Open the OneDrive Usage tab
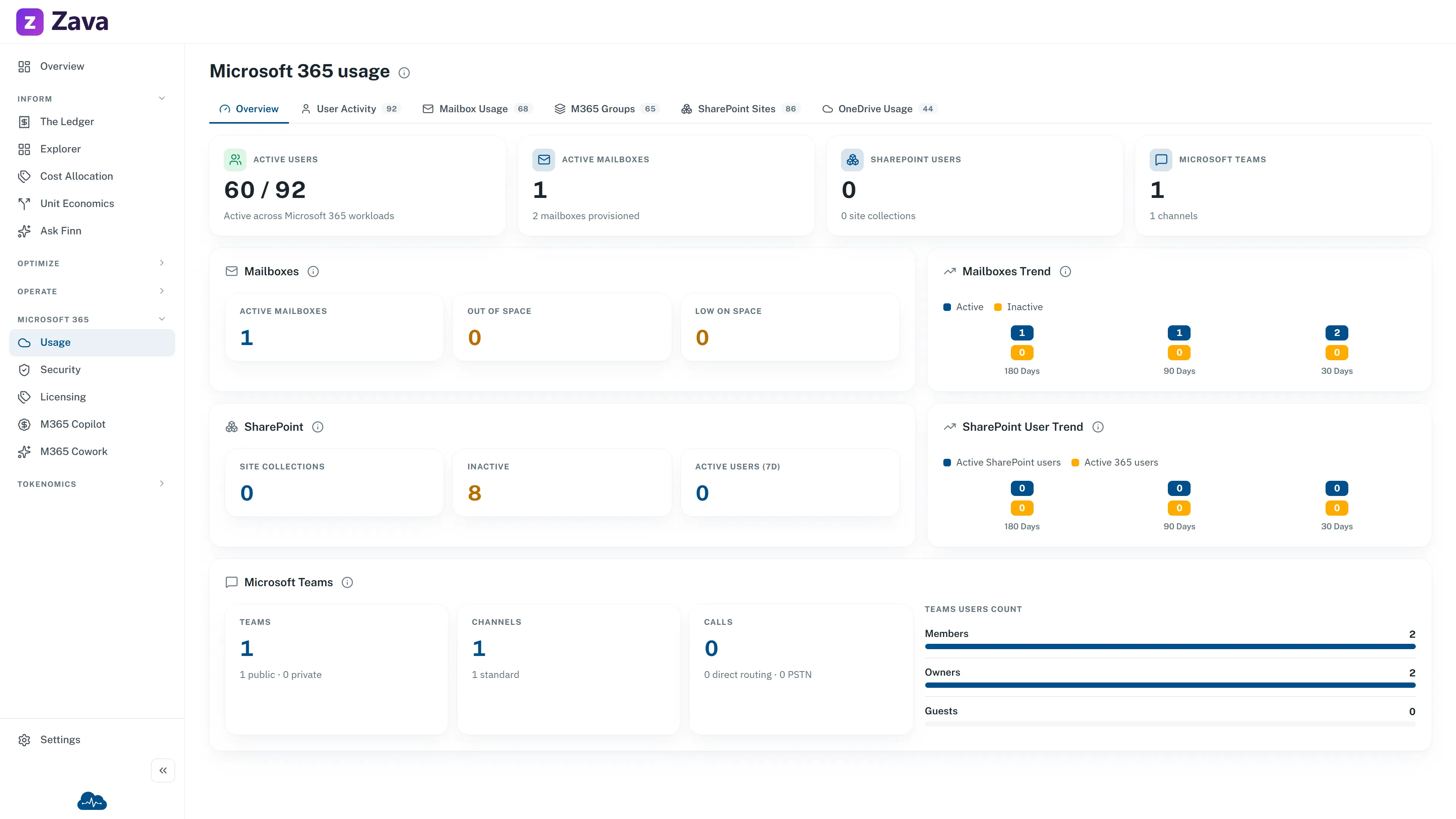 pos(880,108)
